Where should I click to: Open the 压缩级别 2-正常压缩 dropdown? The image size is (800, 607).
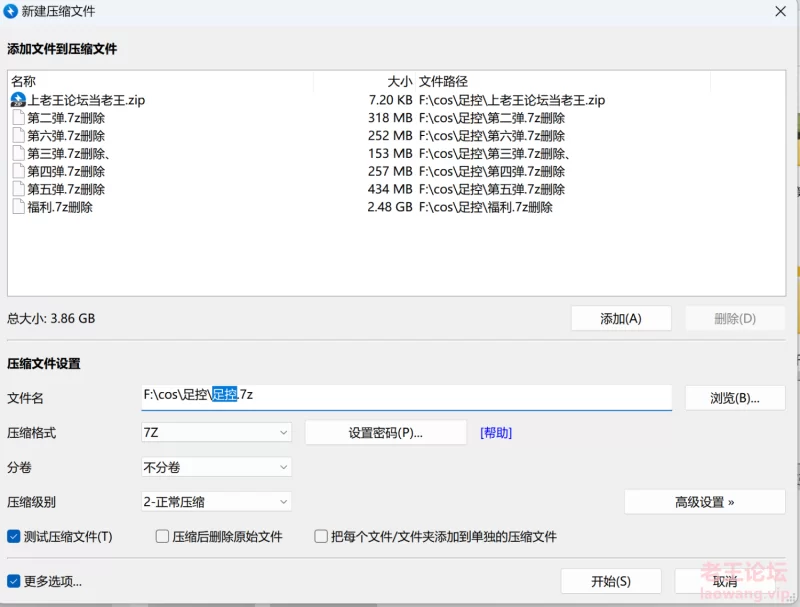click(x=216, y=502)
